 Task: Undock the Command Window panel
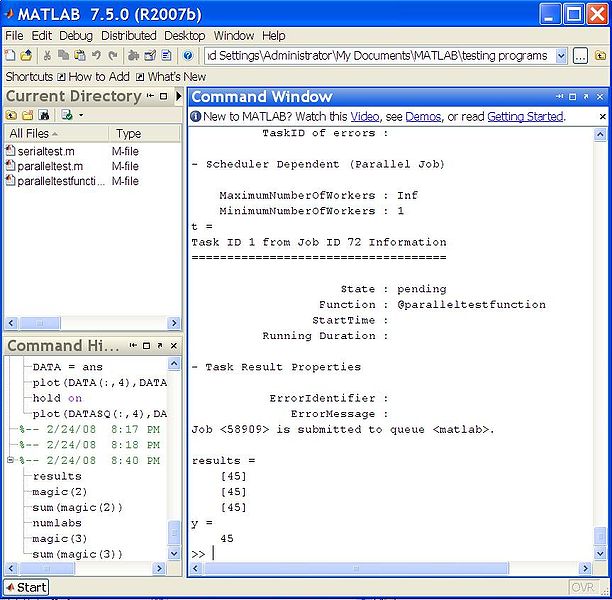tap(587, 97)
